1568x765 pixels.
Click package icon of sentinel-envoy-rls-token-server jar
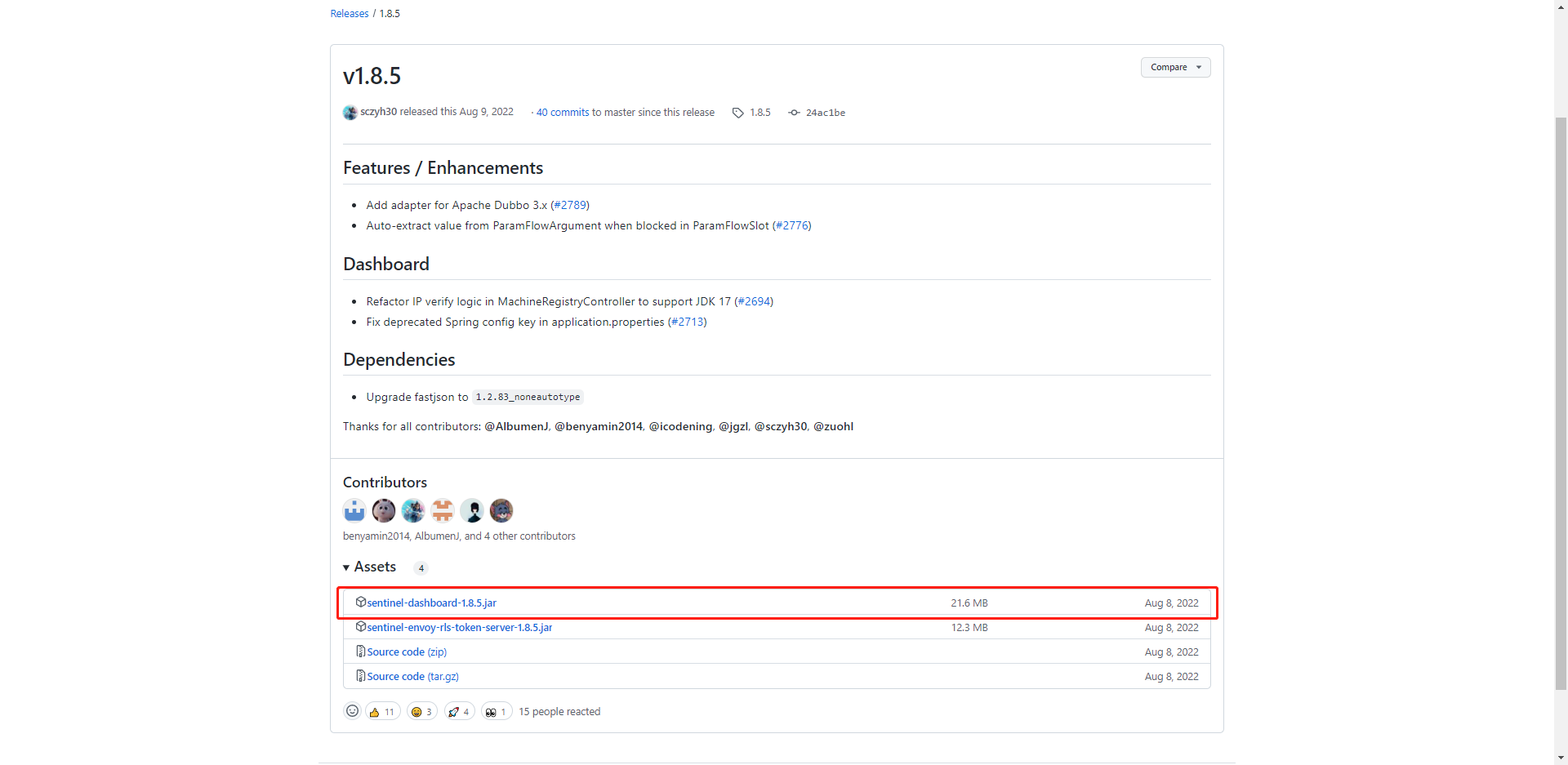[x=360, y=626]
